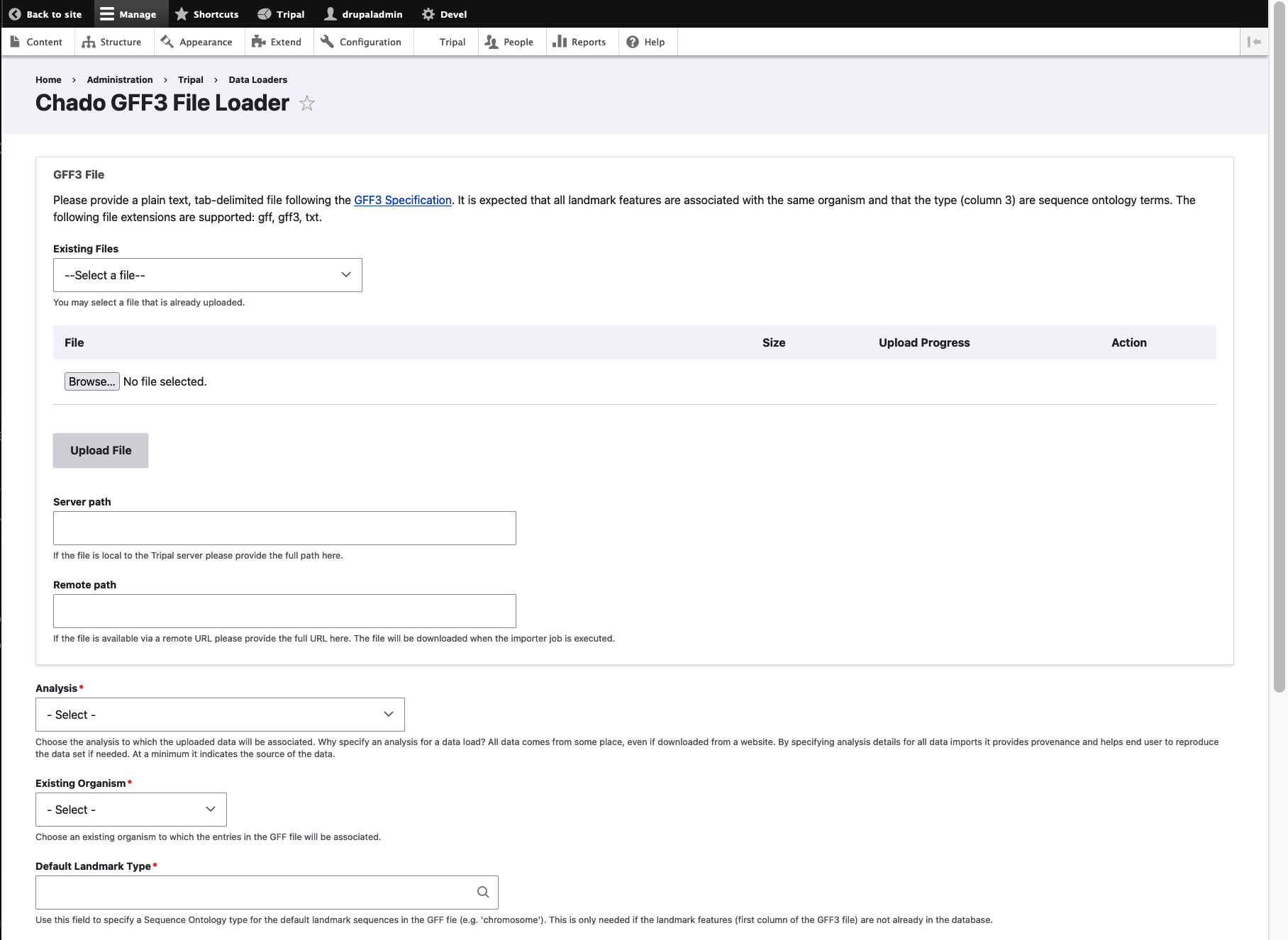Click the Back to site arrow icon

pyautogui.click(x=15, y=14)
